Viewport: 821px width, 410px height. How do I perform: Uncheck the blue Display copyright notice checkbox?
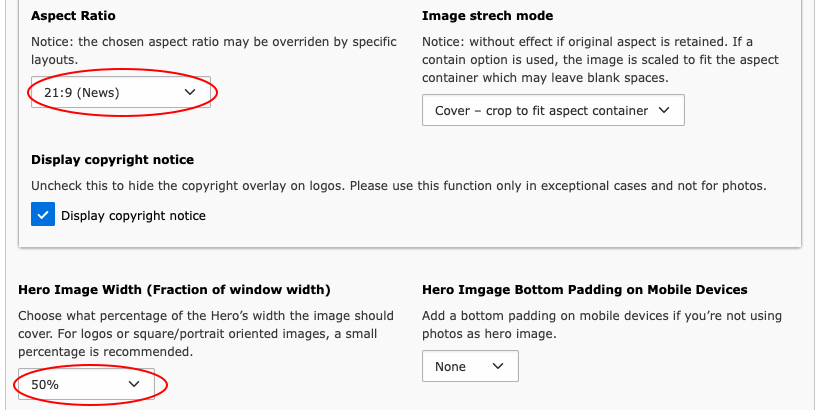(43, 215)
